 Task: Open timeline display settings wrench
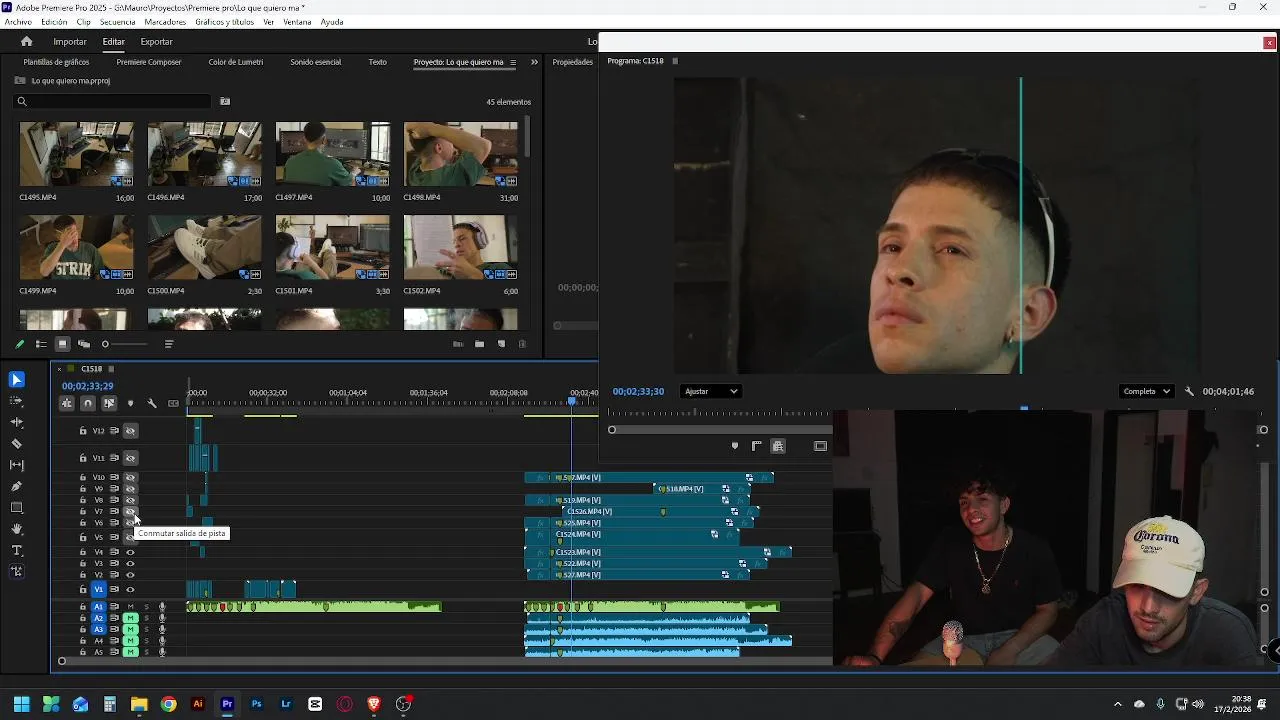point(152,404)
